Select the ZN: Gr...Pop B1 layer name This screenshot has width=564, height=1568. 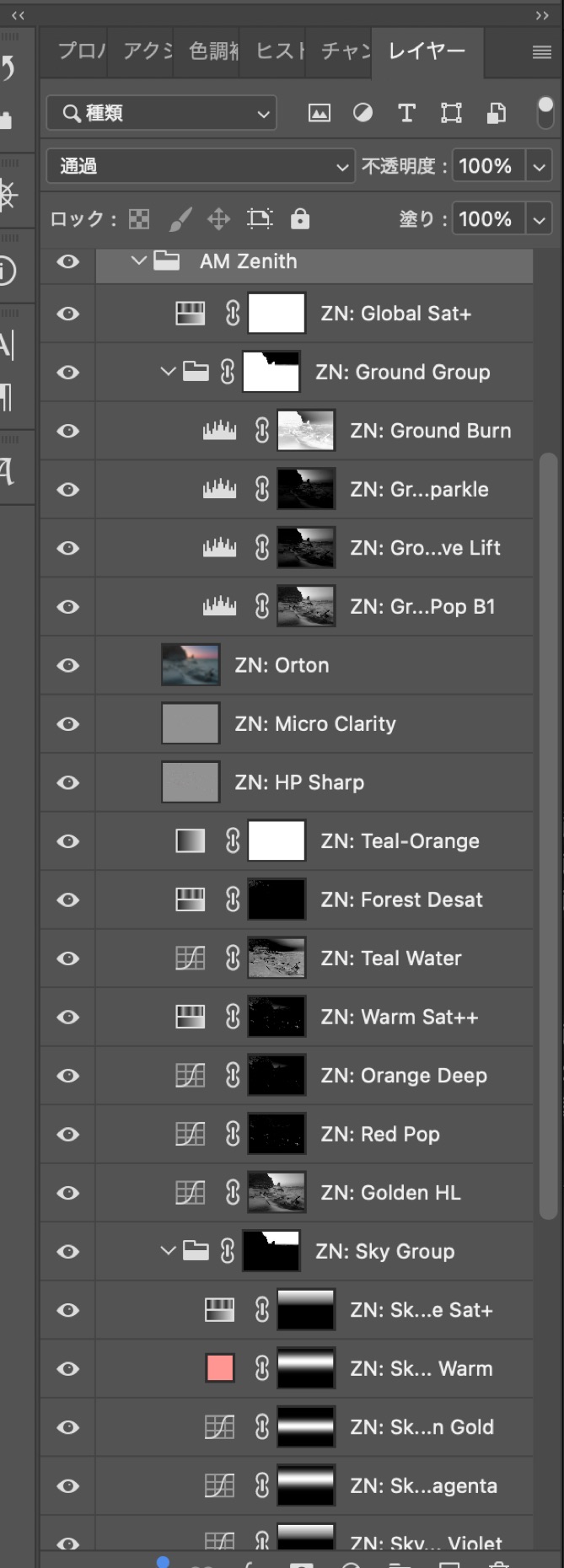(x=422, y=607)
